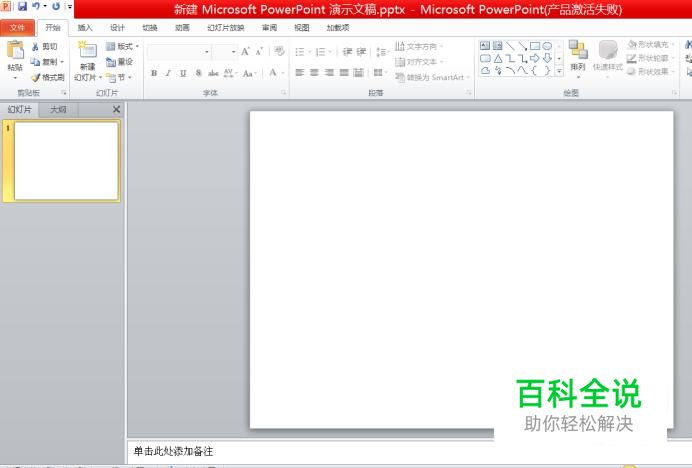Switch to the Outline (大纲) pane tab

[x=59, y=109]
